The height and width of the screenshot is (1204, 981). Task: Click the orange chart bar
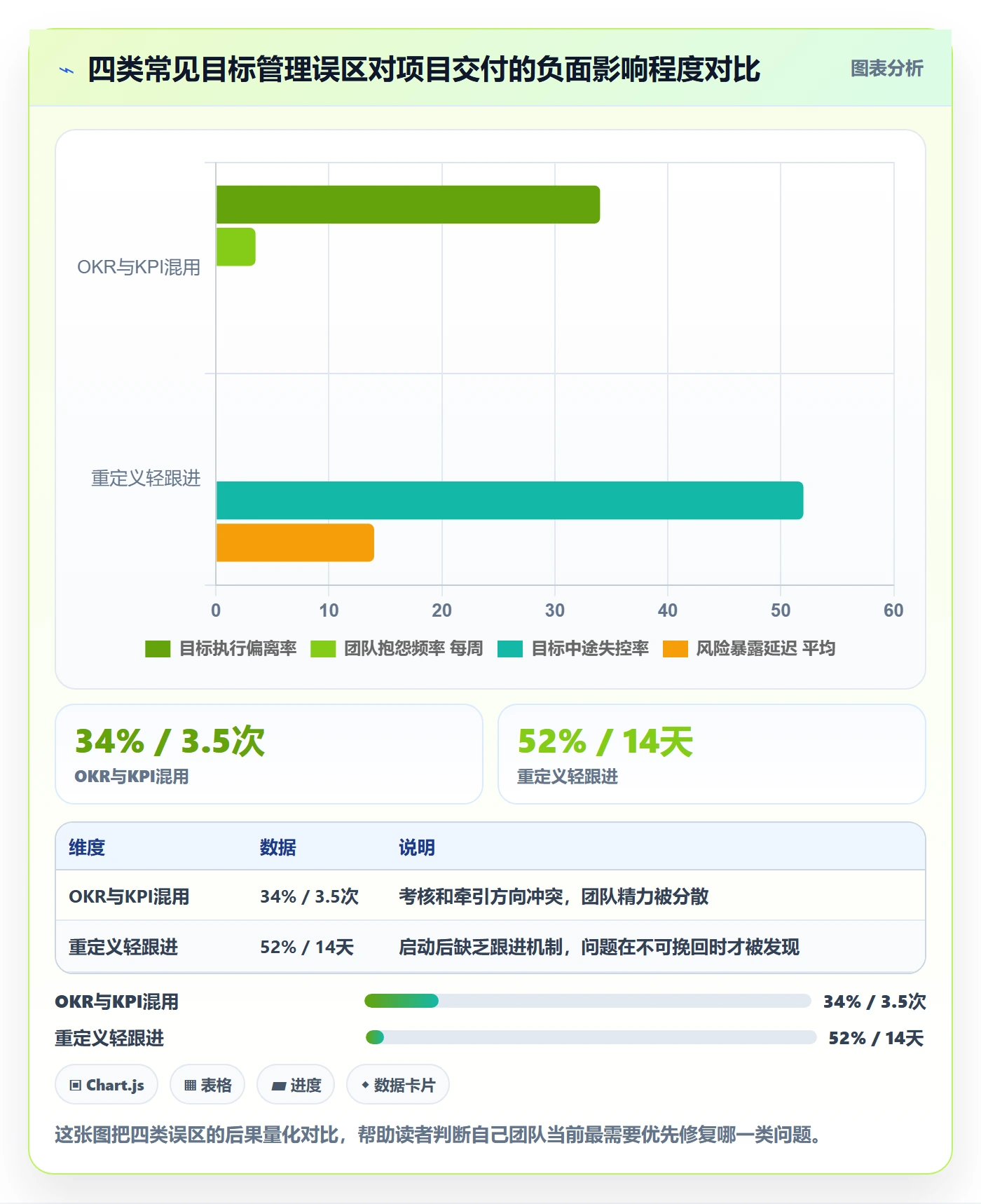tap(295, 542)
